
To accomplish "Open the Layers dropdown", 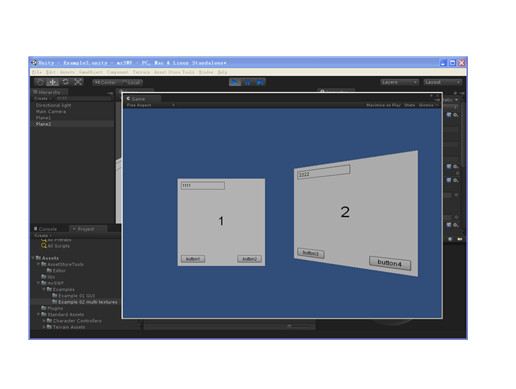I will (x=399, y=82).
